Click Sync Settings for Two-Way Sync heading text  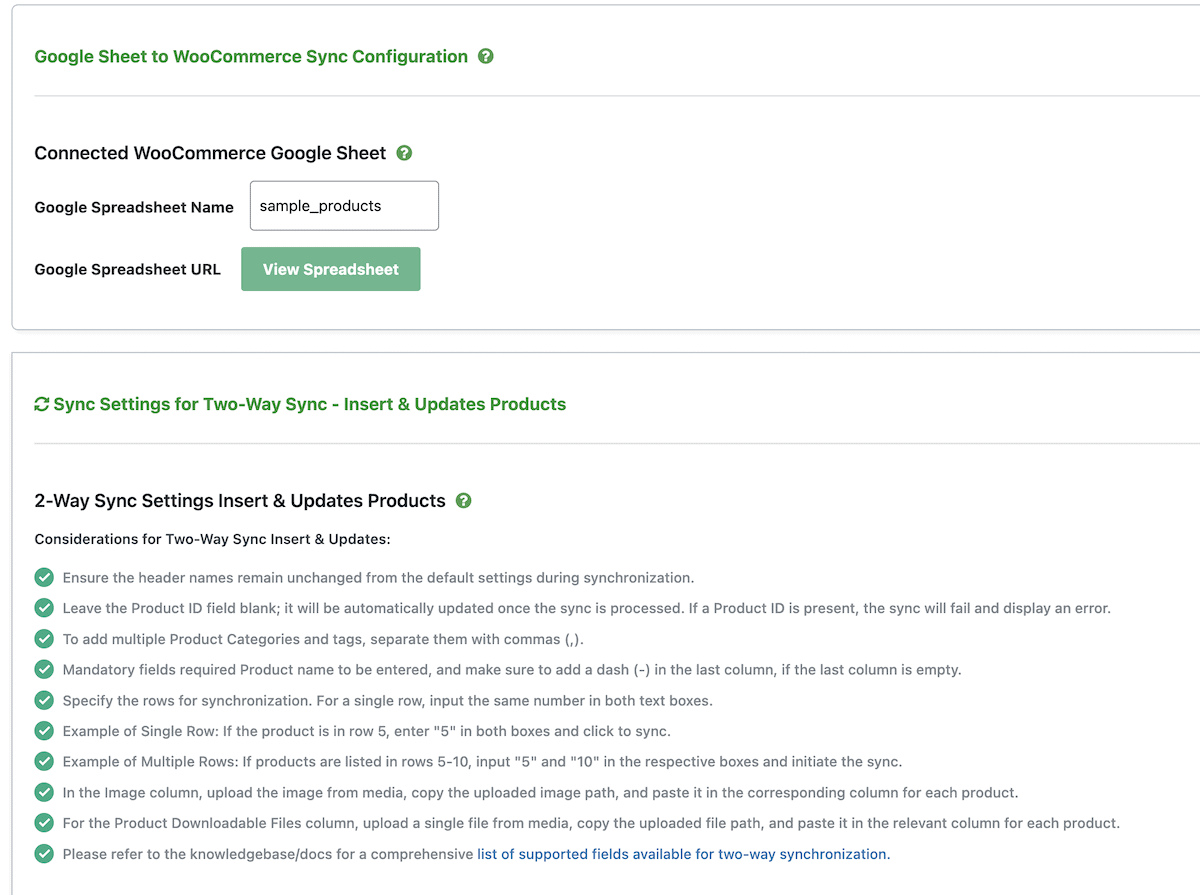coord(310,405)
